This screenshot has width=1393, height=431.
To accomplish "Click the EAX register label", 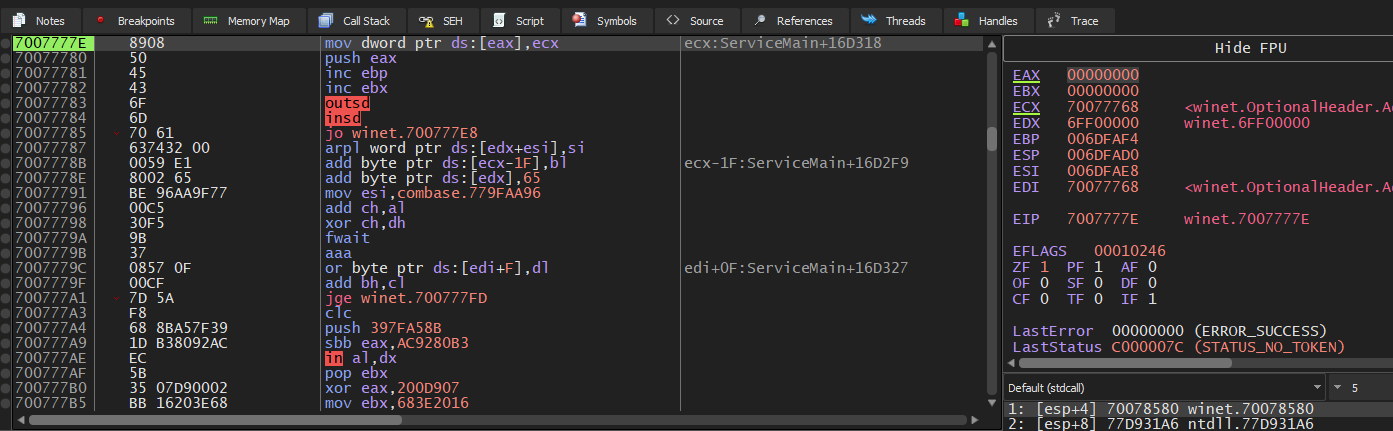I will pos(1025,75).
